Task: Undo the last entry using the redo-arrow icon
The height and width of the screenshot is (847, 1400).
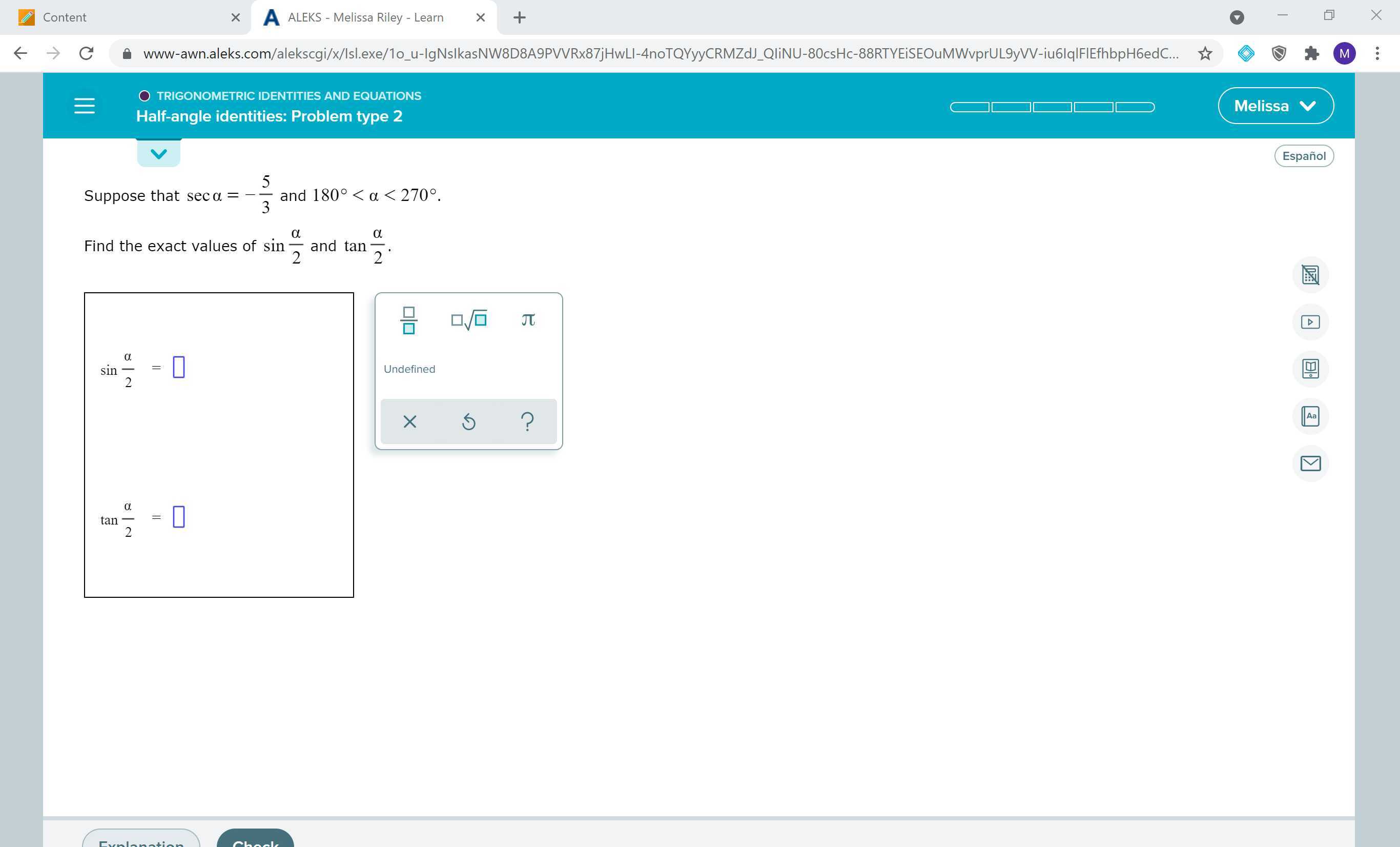Action: pyautogui.click(x=468, y=421)
